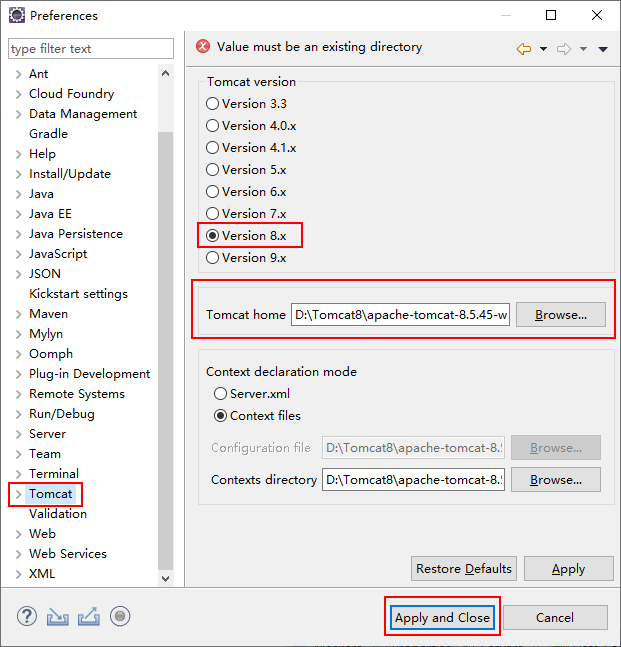Expand the Maven node arrow

click(19, 314)
